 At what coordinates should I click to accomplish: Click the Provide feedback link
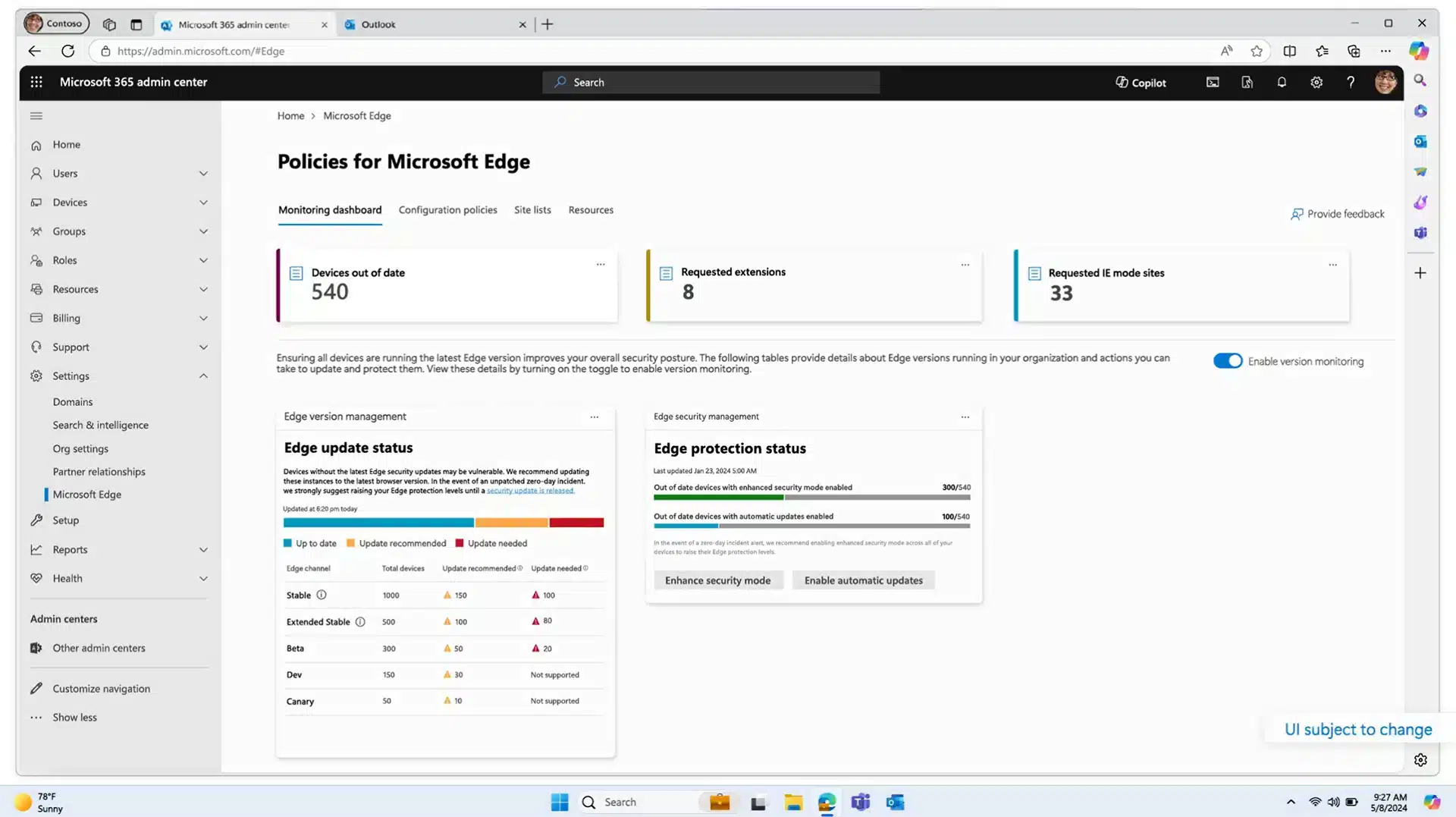[x=1338, y=214]
